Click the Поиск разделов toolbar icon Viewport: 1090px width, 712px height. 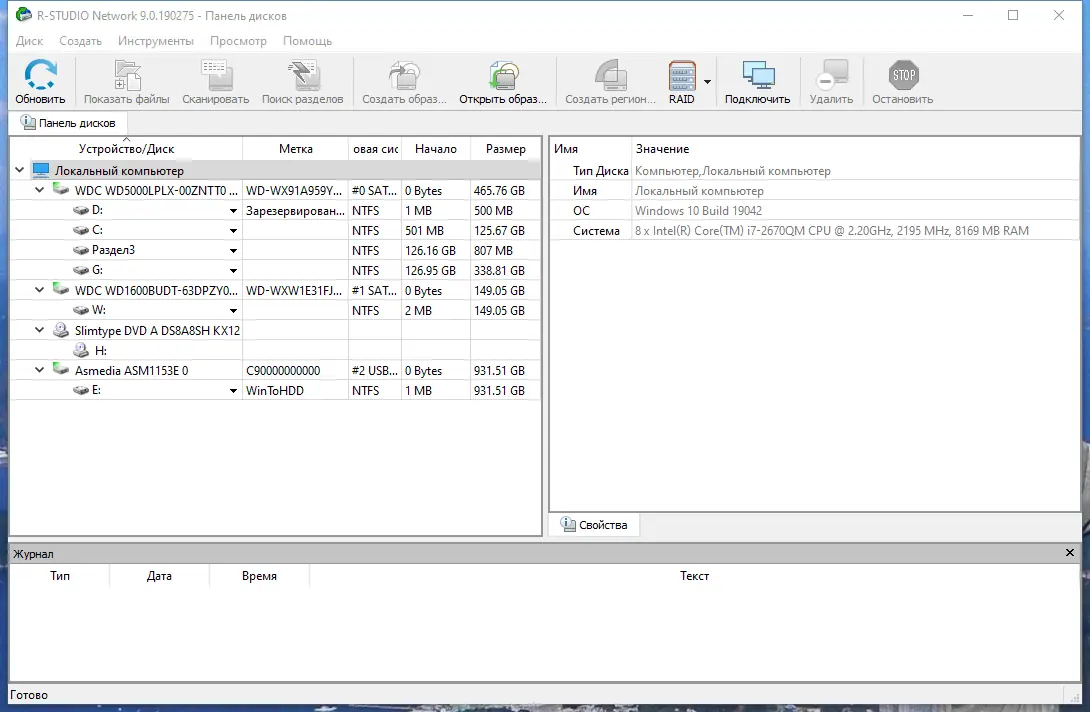pos(303,74)
